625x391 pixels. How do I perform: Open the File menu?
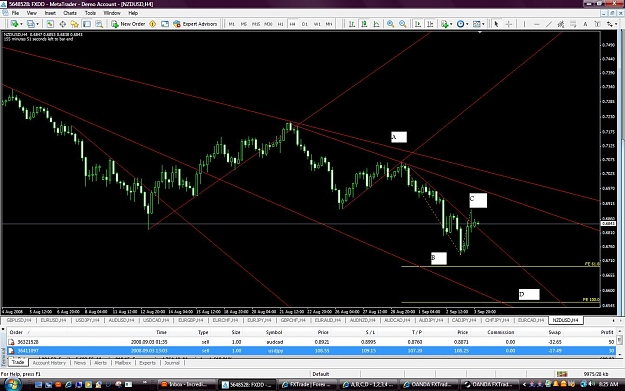15,13
